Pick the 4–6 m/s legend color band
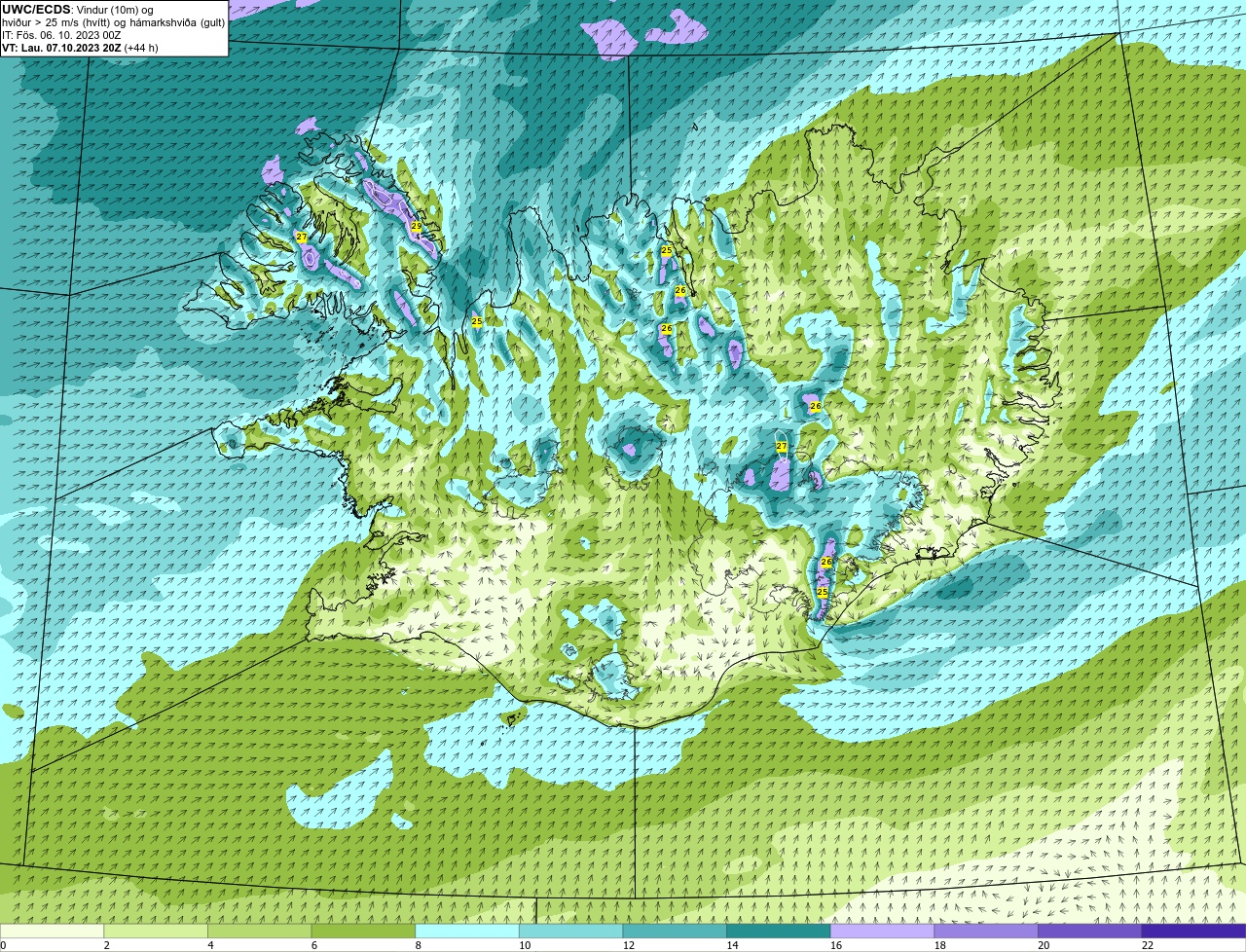This screenshot has width=1246, height=952. point(260,931)
